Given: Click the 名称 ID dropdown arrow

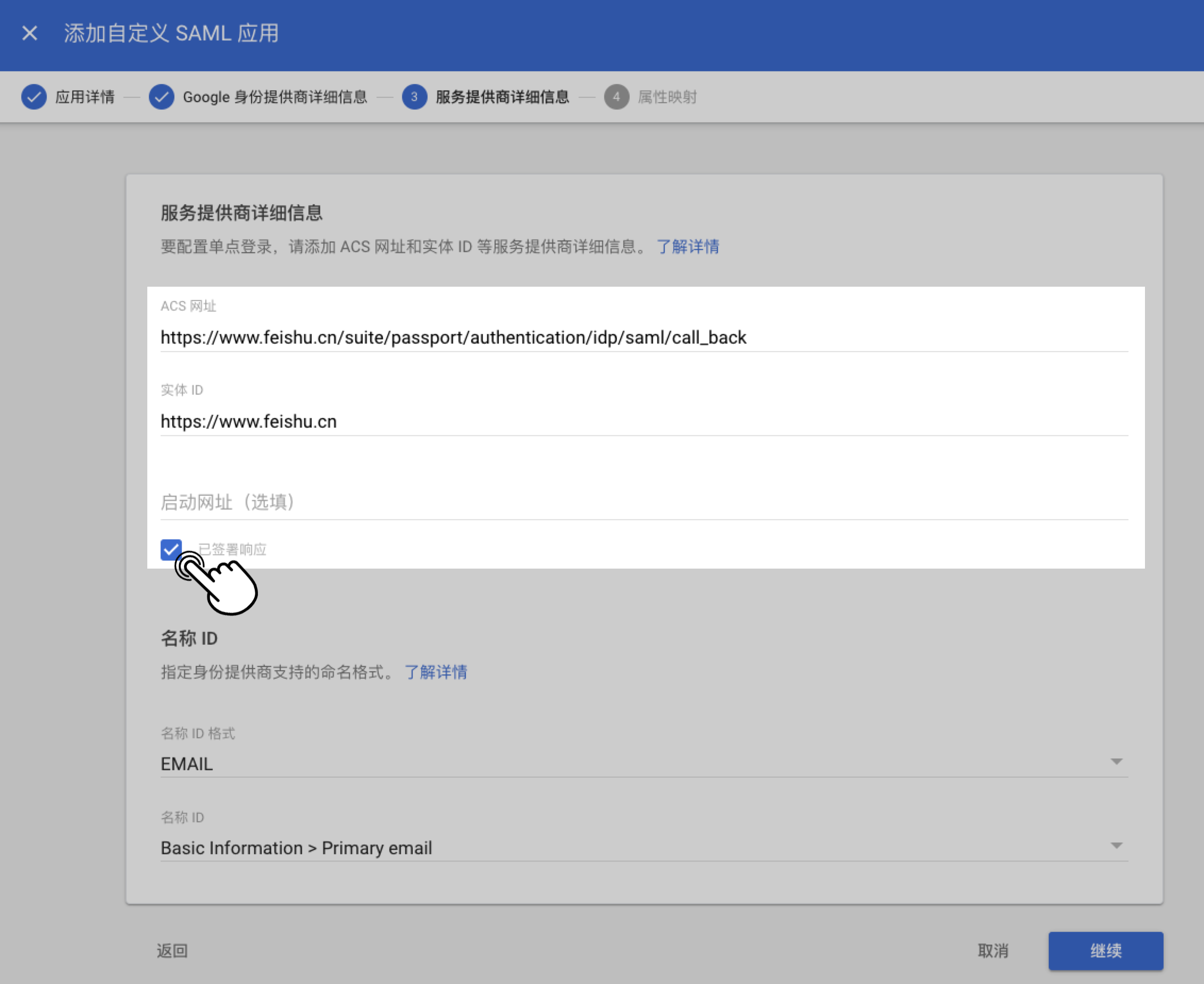Looking at the screenshot, I should click(x=1116, y=845).
